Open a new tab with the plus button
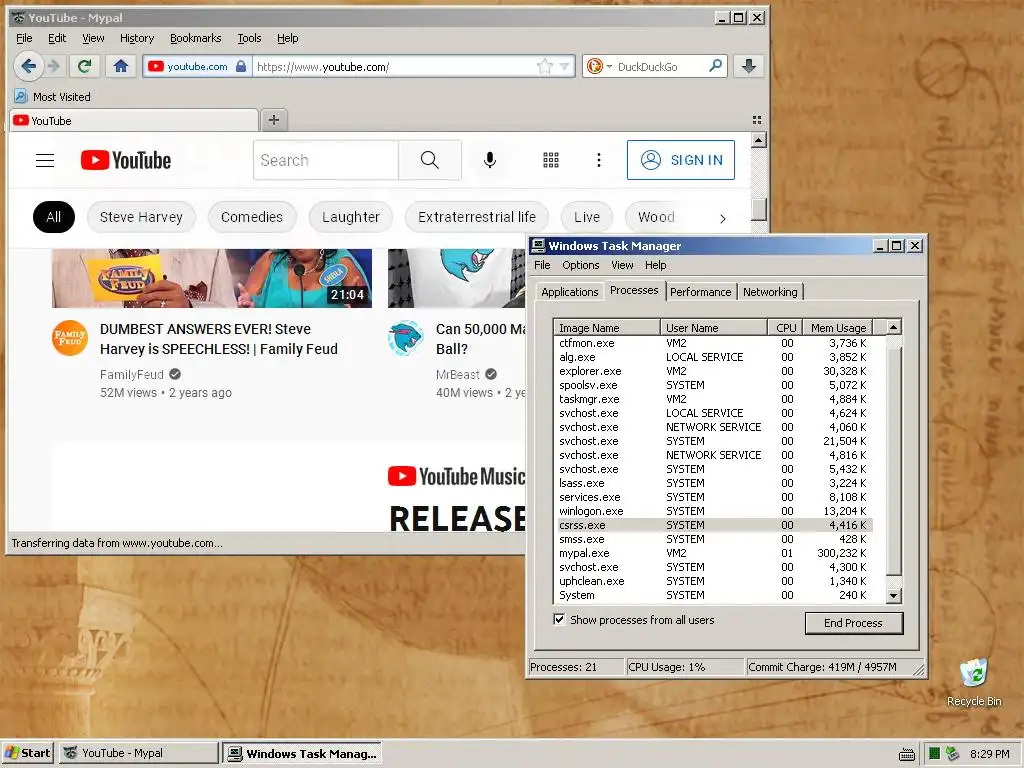 [274, 120]
